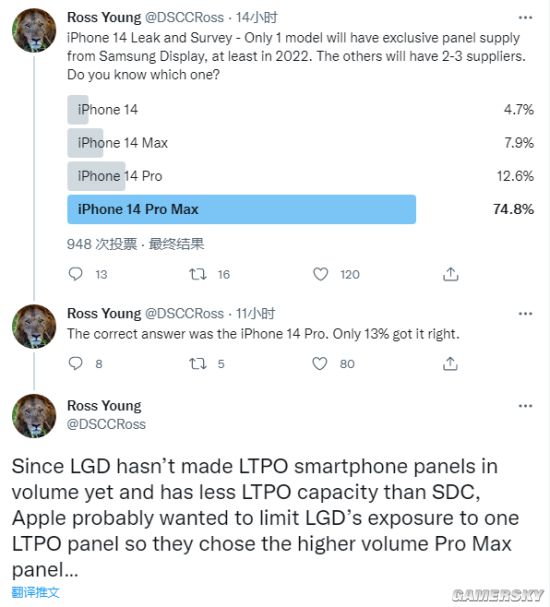The image size is (550, 607).
Task: Click the 翻译推文 translate link
Action: [36, 592]
